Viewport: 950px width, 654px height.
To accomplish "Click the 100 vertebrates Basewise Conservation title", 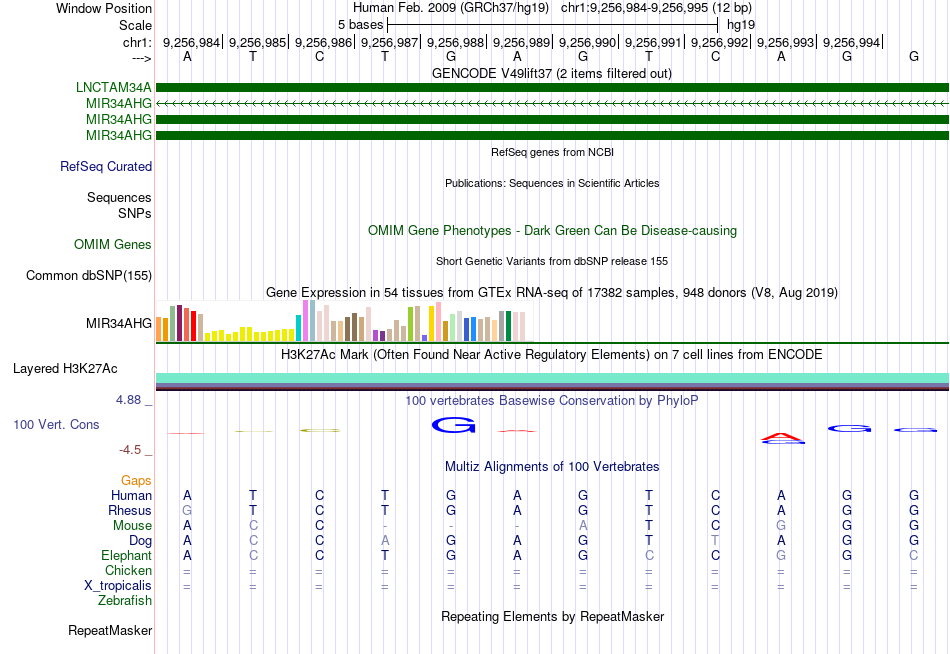I will [552, 401].
